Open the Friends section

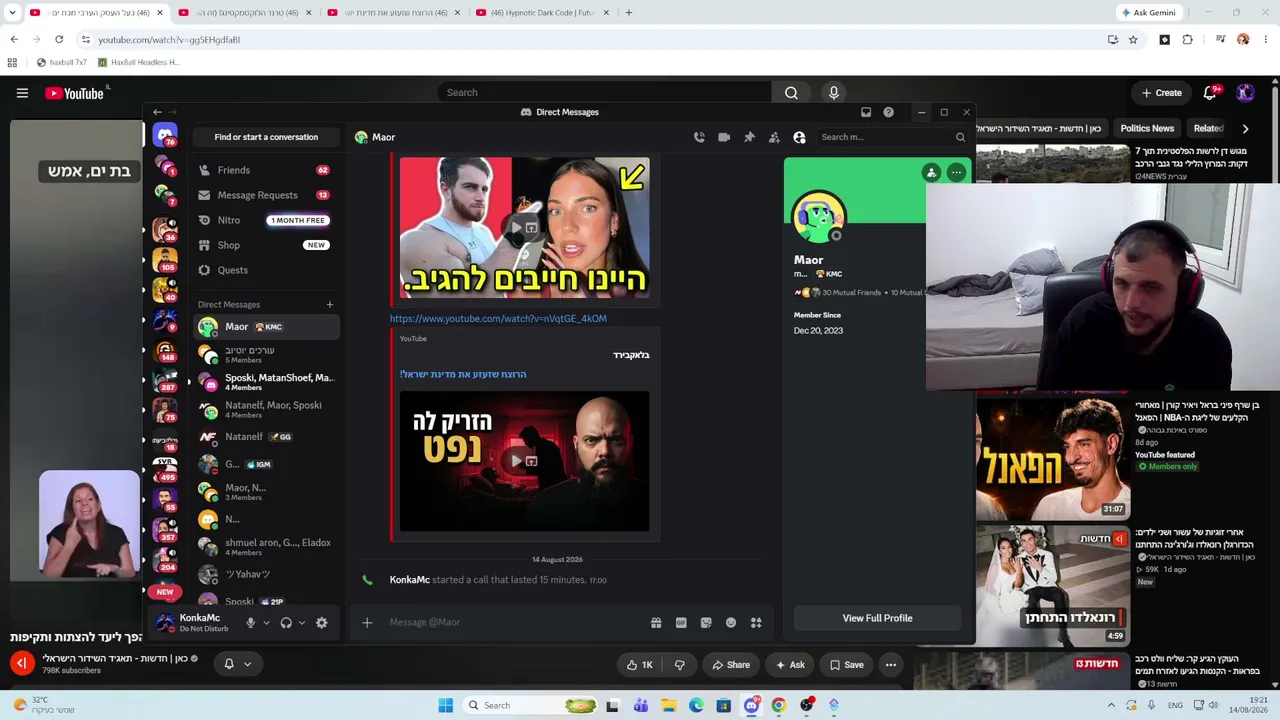click(x=265, y=170)
